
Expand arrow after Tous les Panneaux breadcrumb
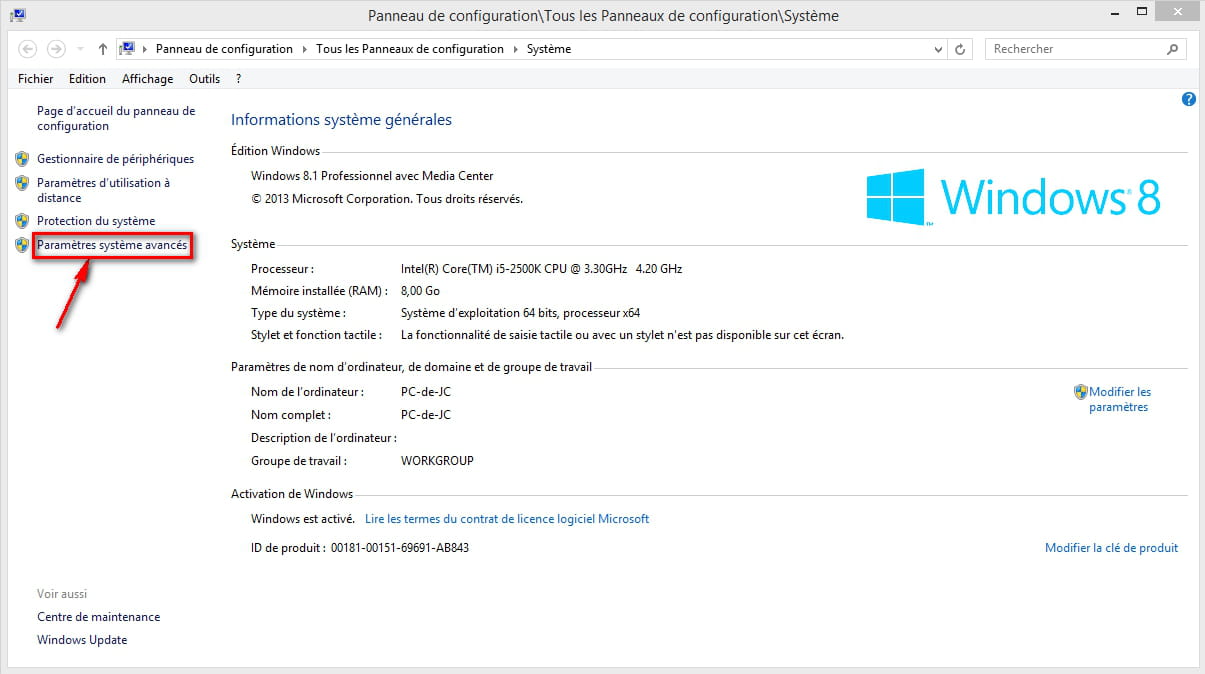pyautogui.click(x=515, y=49)
